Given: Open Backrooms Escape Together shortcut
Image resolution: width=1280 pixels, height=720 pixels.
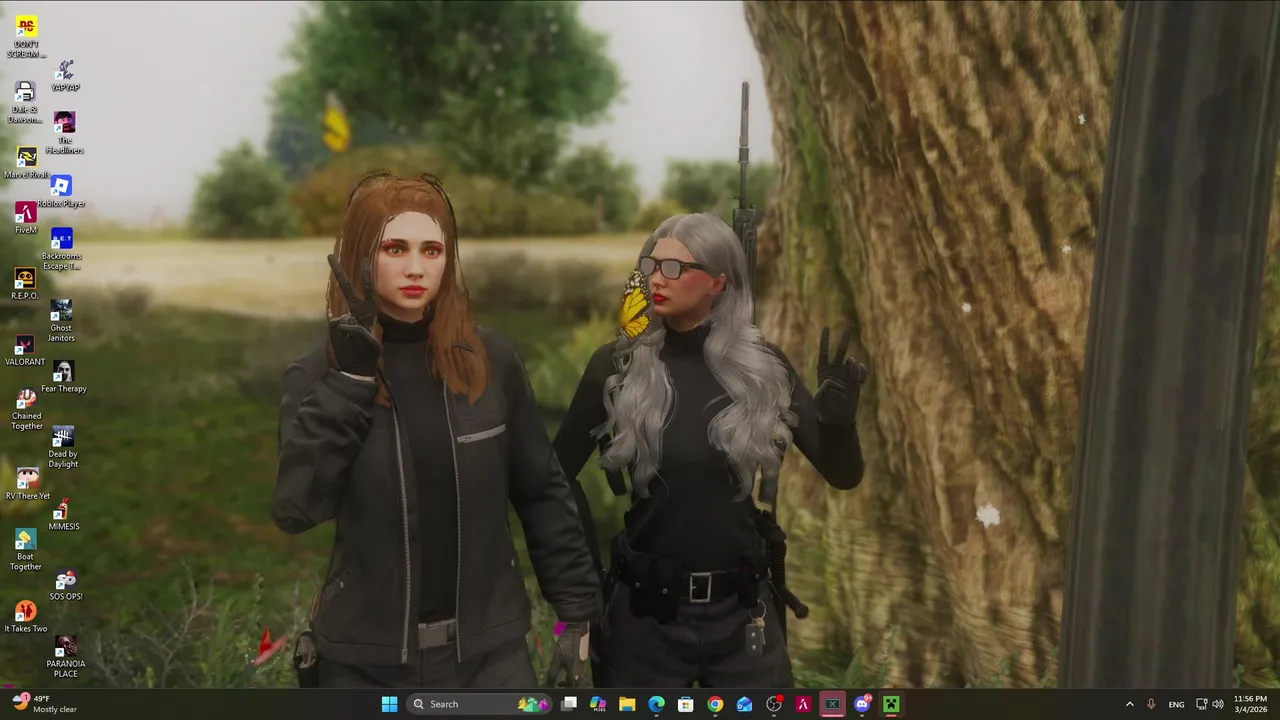Looking at the screenshot, I should pos(61,249).
